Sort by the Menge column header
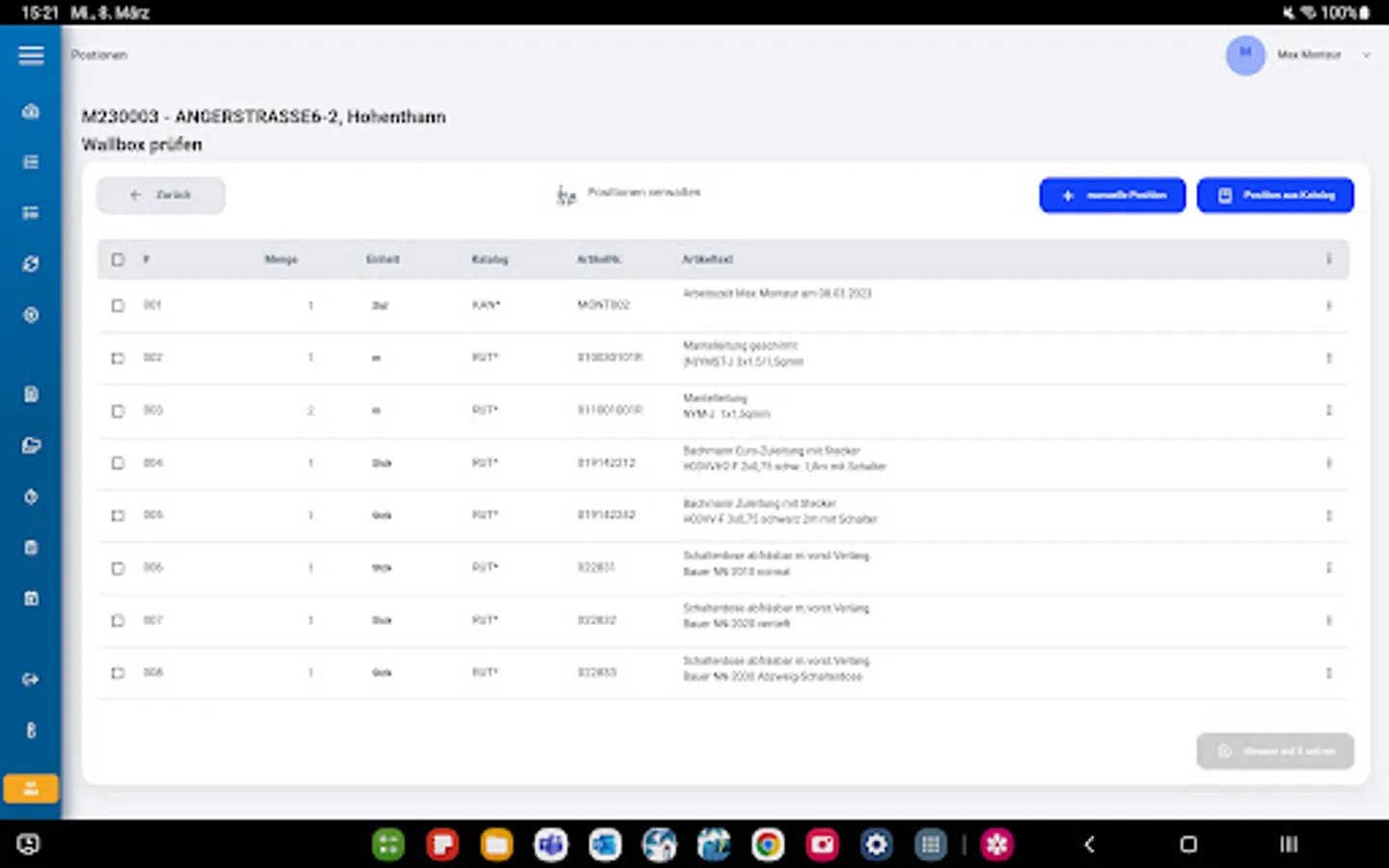The height and width of the screenshot is (868, 1389). coord(281,259)
